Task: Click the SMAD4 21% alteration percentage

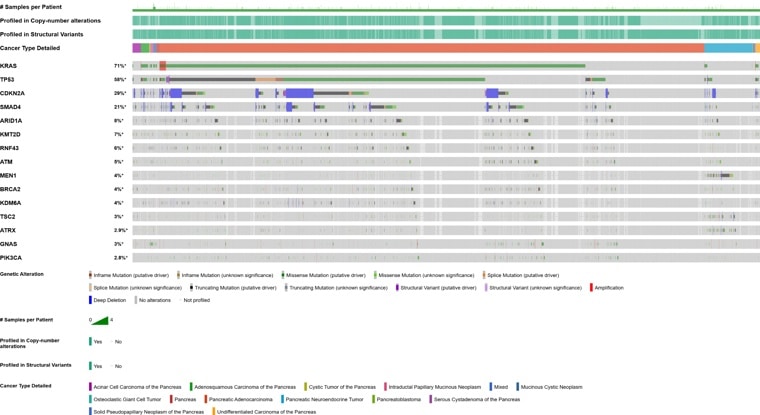Action: 120,107
